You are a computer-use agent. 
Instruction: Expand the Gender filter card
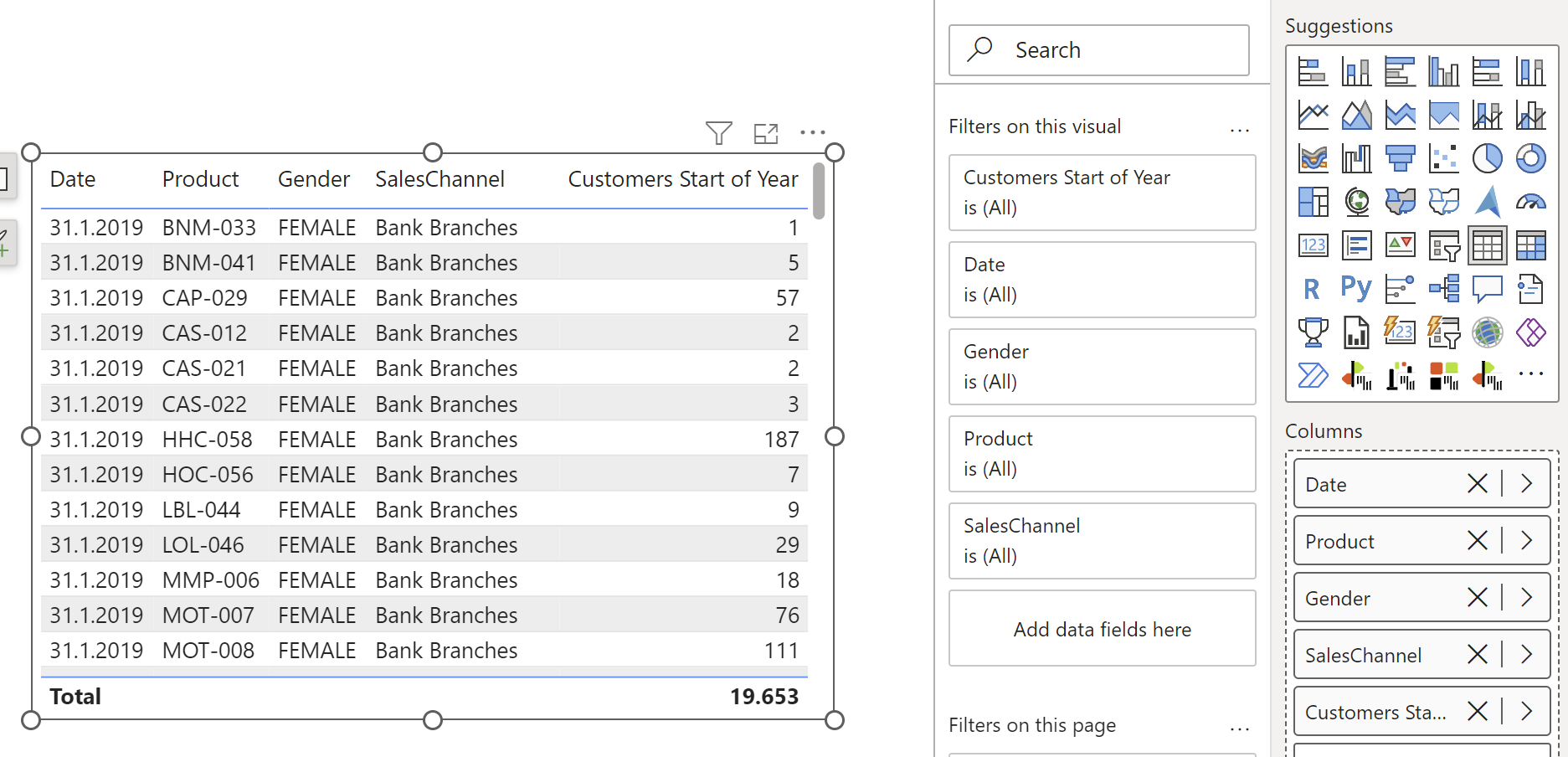pyautogui.click(x=1102, y=366)
